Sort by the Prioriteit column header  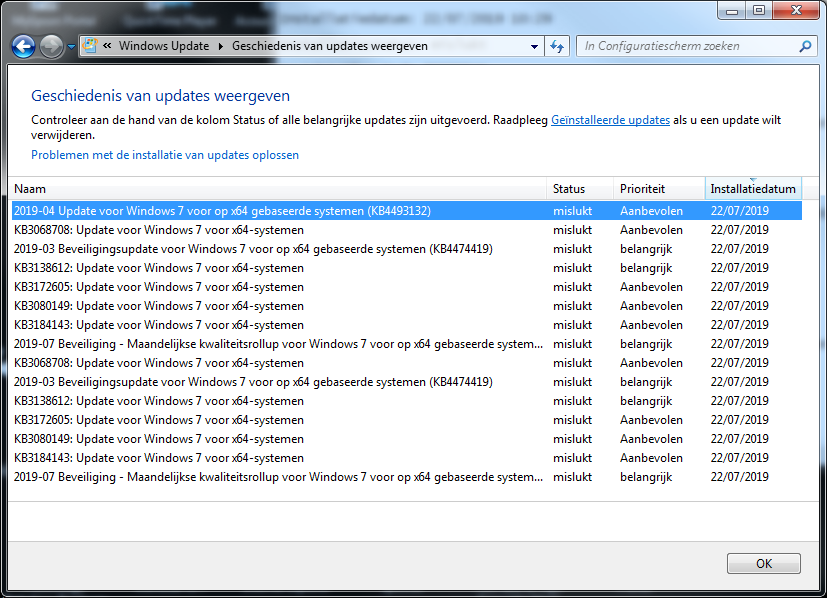tap(659, 189)
